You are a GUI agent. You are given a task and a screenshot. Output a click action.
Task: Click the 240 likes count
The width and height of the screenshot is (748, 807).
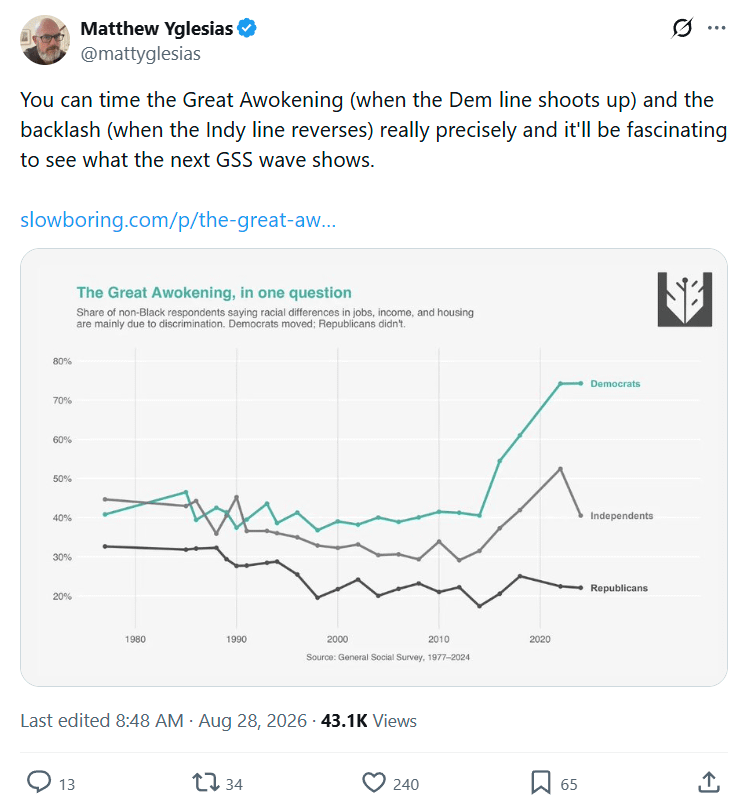pyautogui.click(x=406, y=784)
